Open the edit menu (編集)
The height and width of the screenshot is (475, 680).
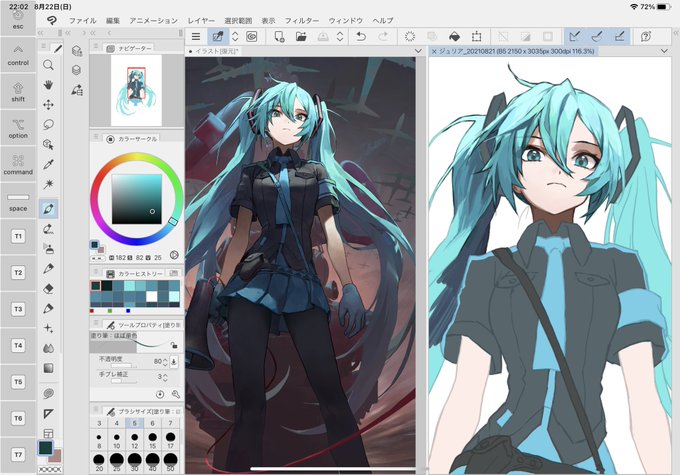click(x=113, y=20)
